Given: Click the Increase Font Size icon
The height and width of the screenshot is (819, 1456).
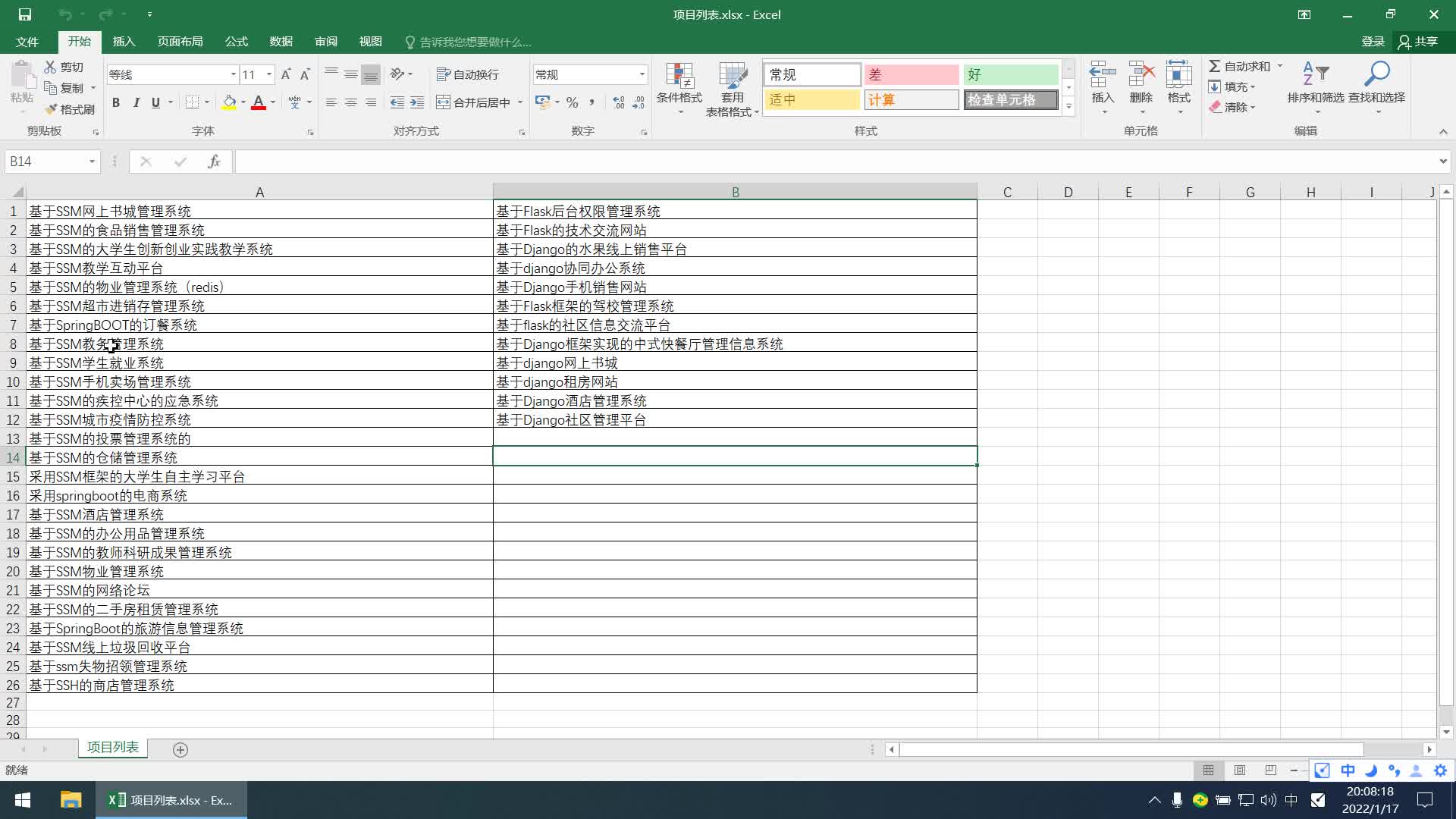Looking at the screenshot, I should 286,74.
